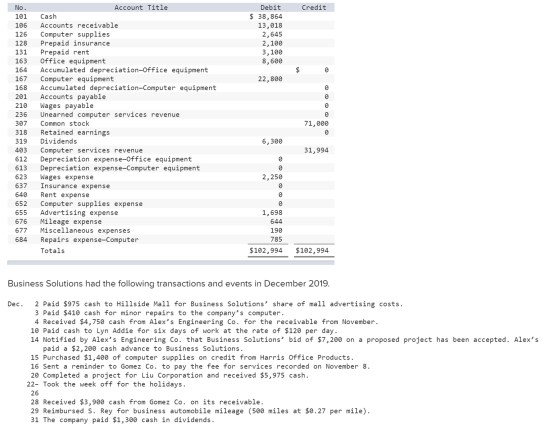560x432 pixels.
Task: Click the 'Debit' column header
Action: tap(270, 7)
